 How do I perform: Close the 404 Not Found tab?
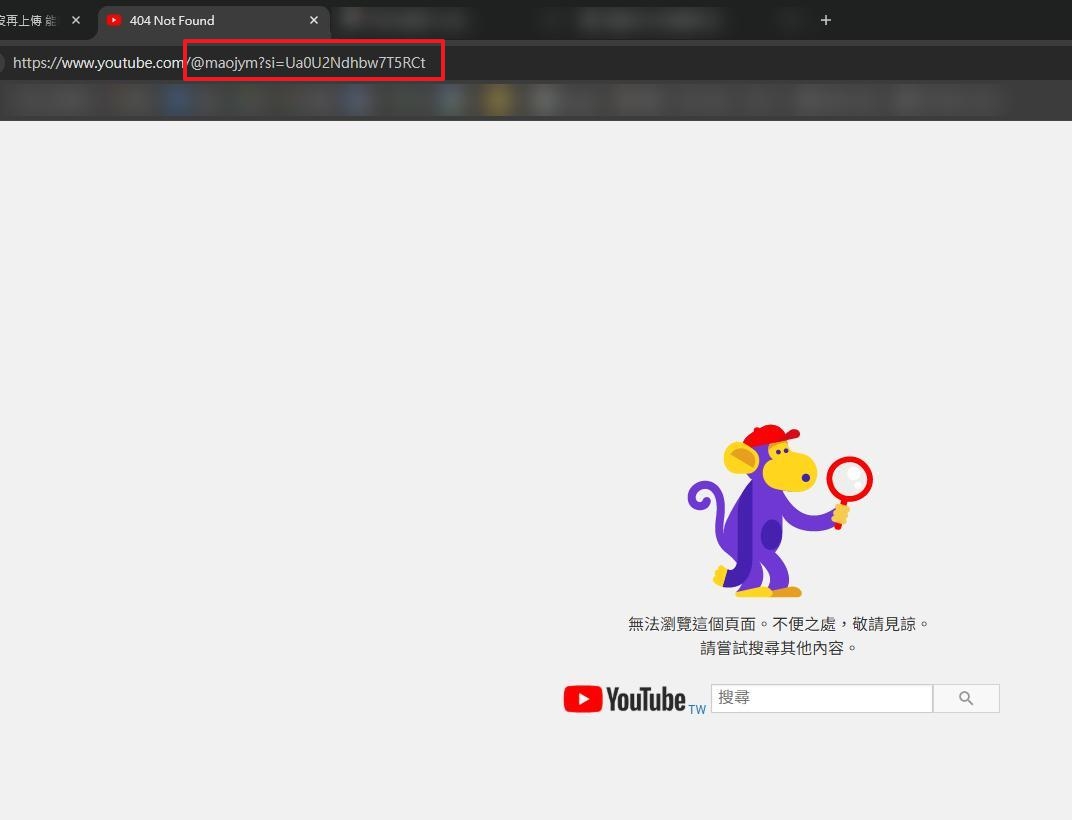(x=314, y=20)
